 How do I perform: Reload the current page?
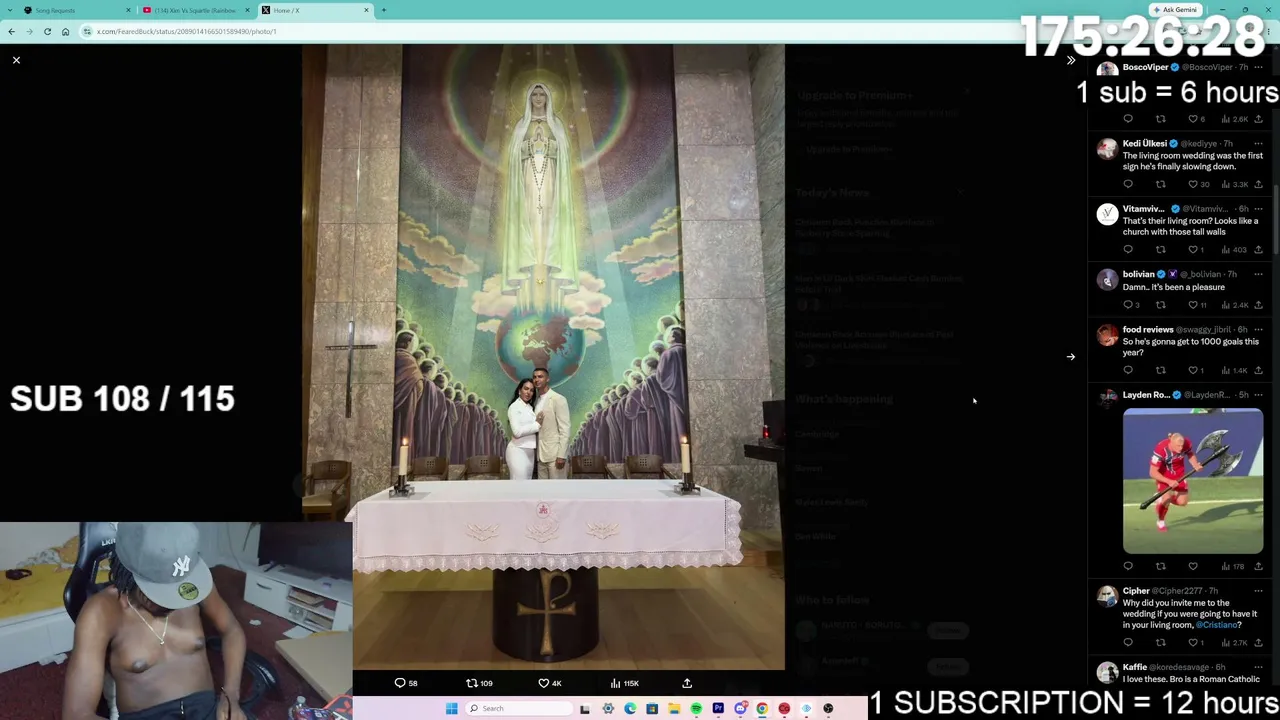coord(47,31)
